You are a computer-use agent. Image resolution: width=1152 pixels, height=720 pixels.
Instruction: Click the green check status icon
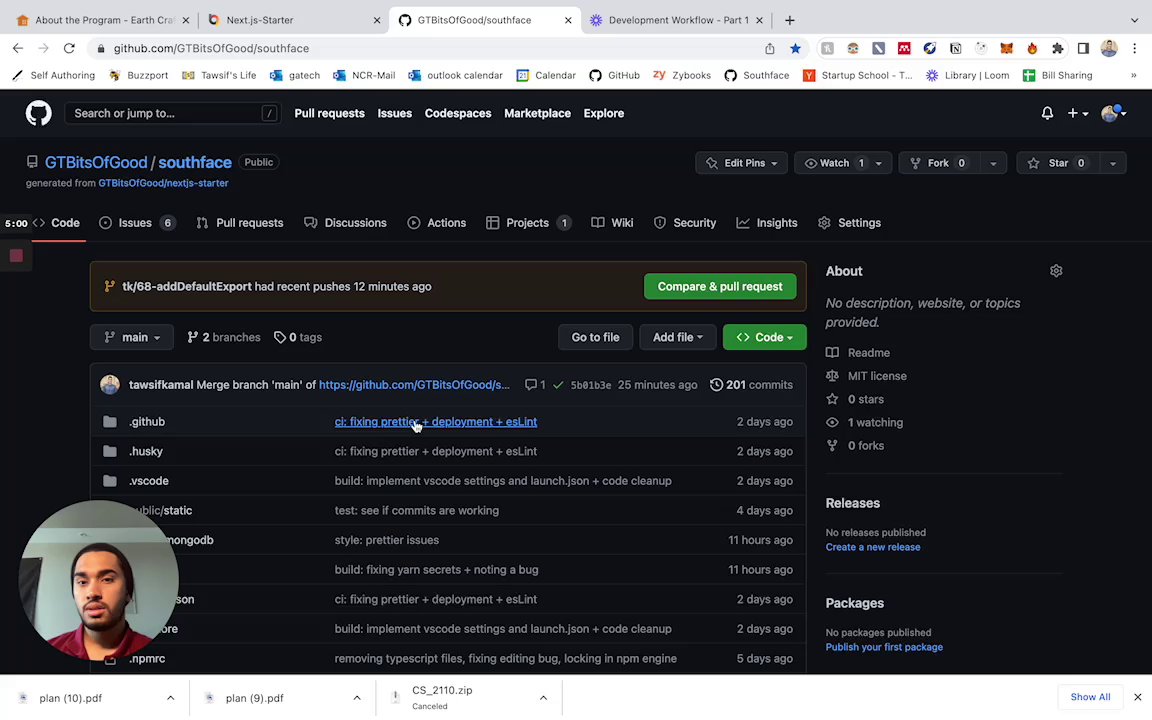pos(558,385)
